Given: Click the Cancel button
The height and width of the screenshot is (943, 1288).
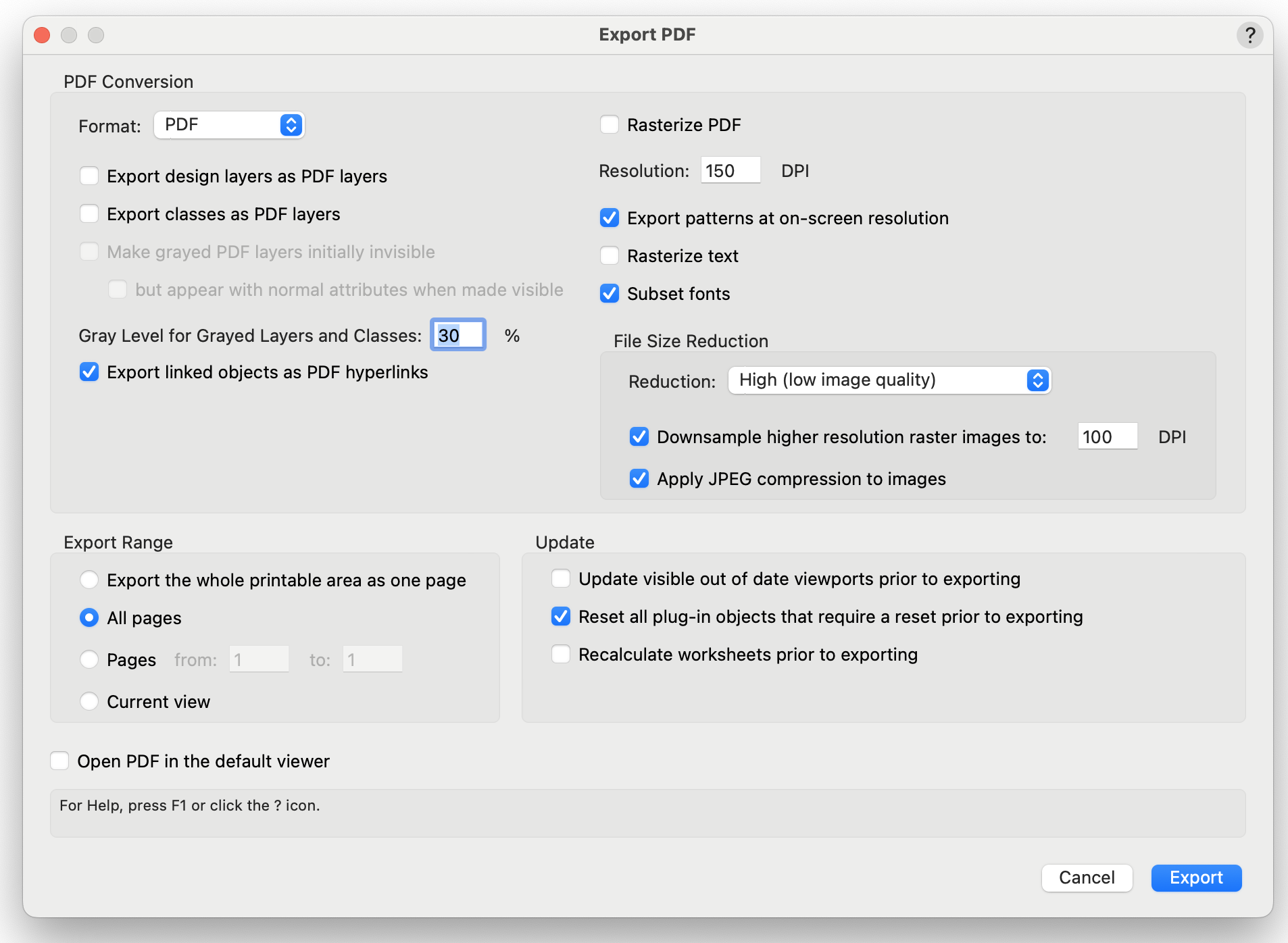Looking at the screenshot, I should pos(1087,877).
